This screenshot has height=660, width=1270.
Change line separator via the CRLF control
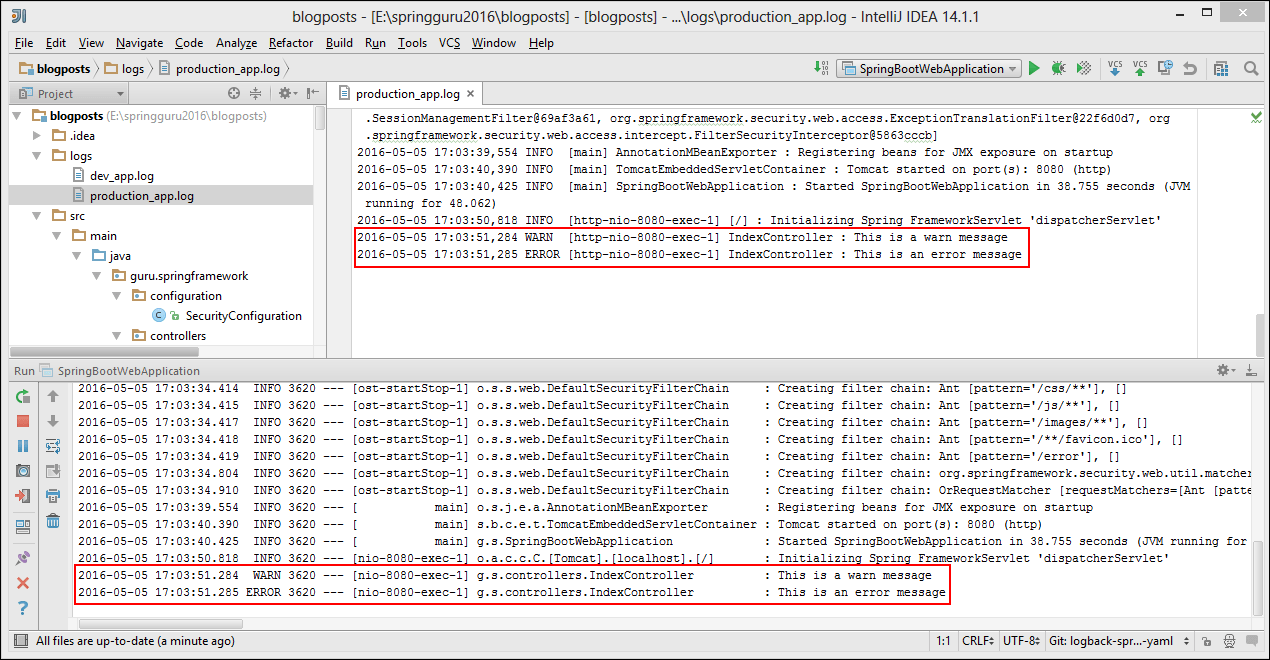tap(976, 641)
